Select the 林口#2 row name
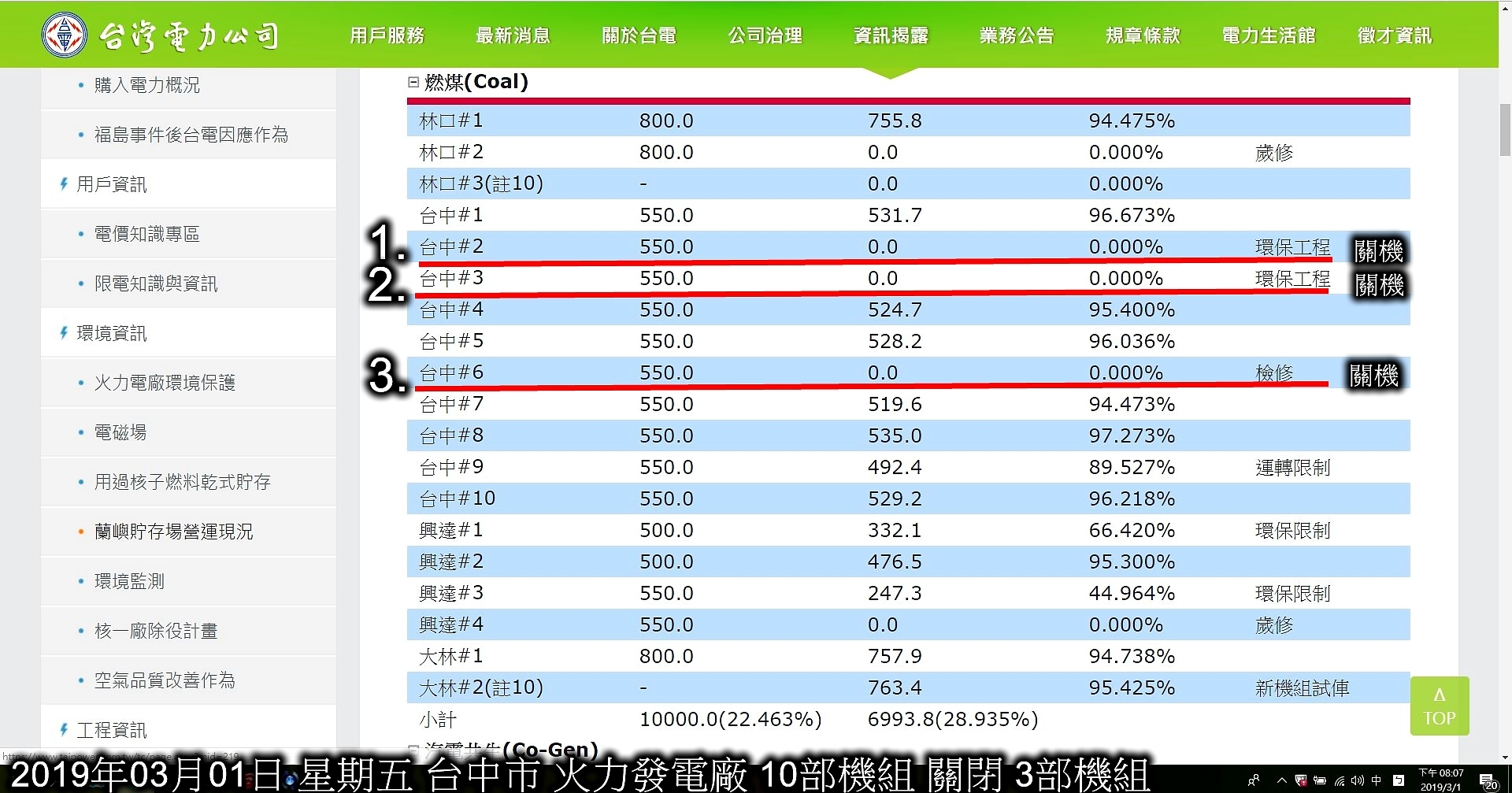 [x=451, y=152]
